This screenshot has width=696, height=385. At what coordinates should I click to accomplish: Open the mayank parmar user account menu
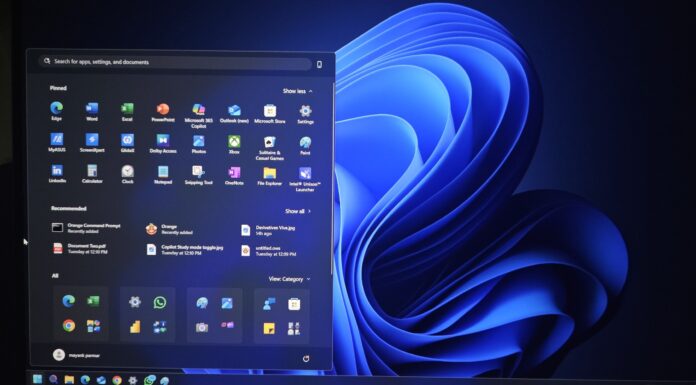coord(76,355)
